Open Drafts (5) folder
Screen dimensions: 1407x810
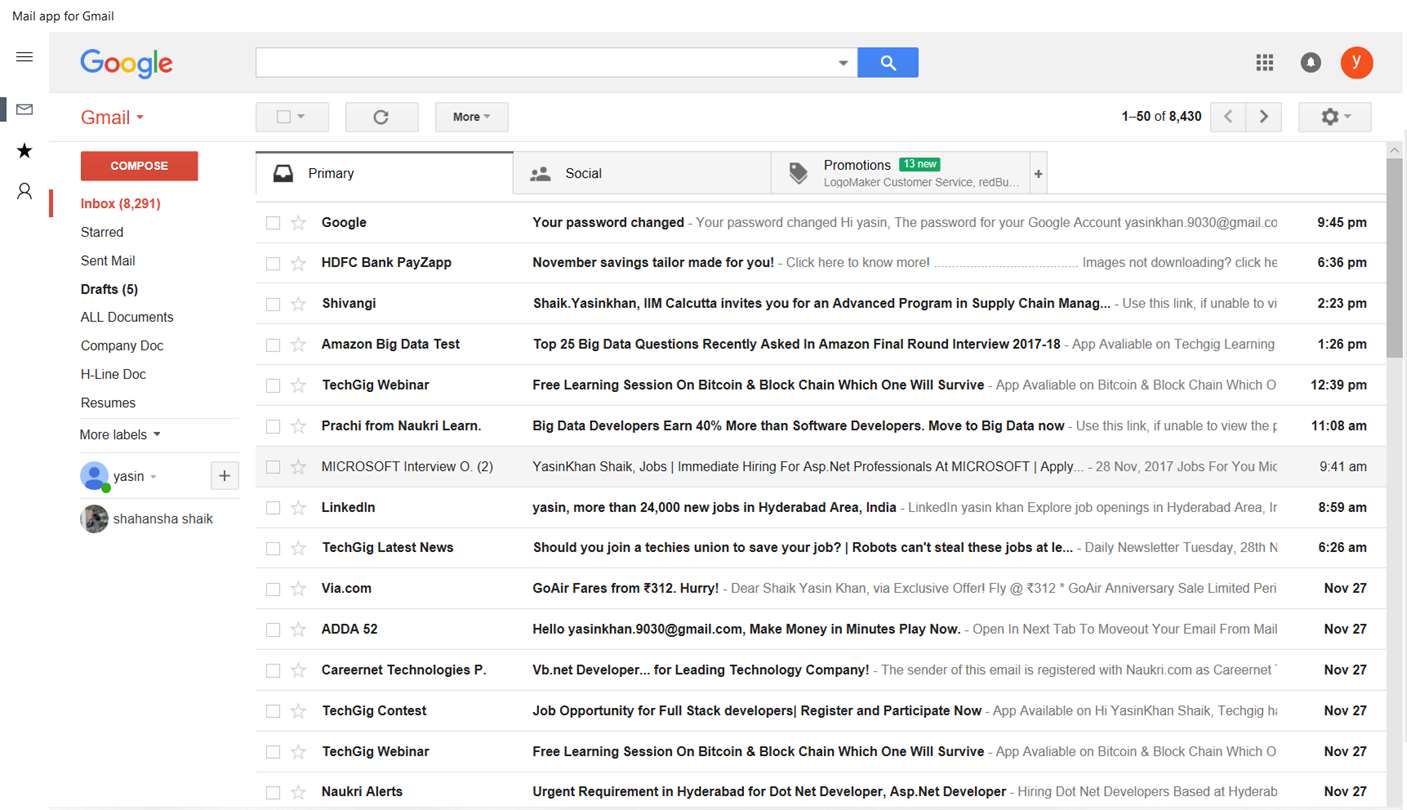coord(109,289)
